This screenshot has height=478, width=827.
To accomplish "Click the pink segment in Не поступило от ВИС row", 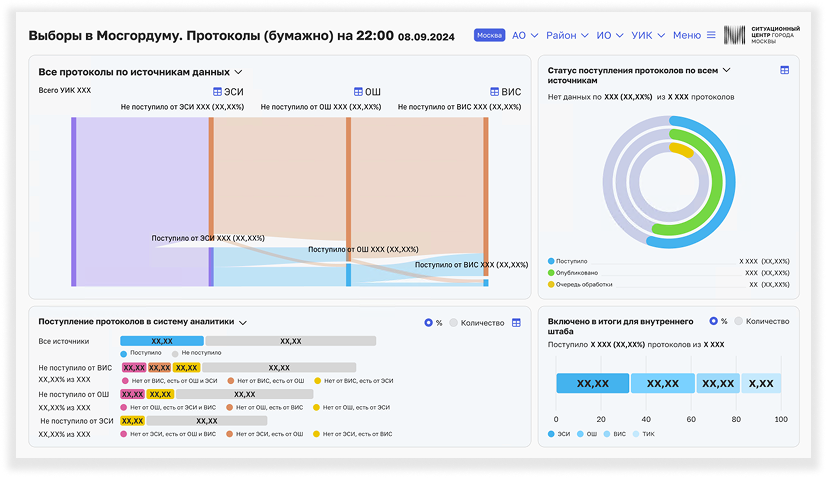I will [x=134, y=368].
